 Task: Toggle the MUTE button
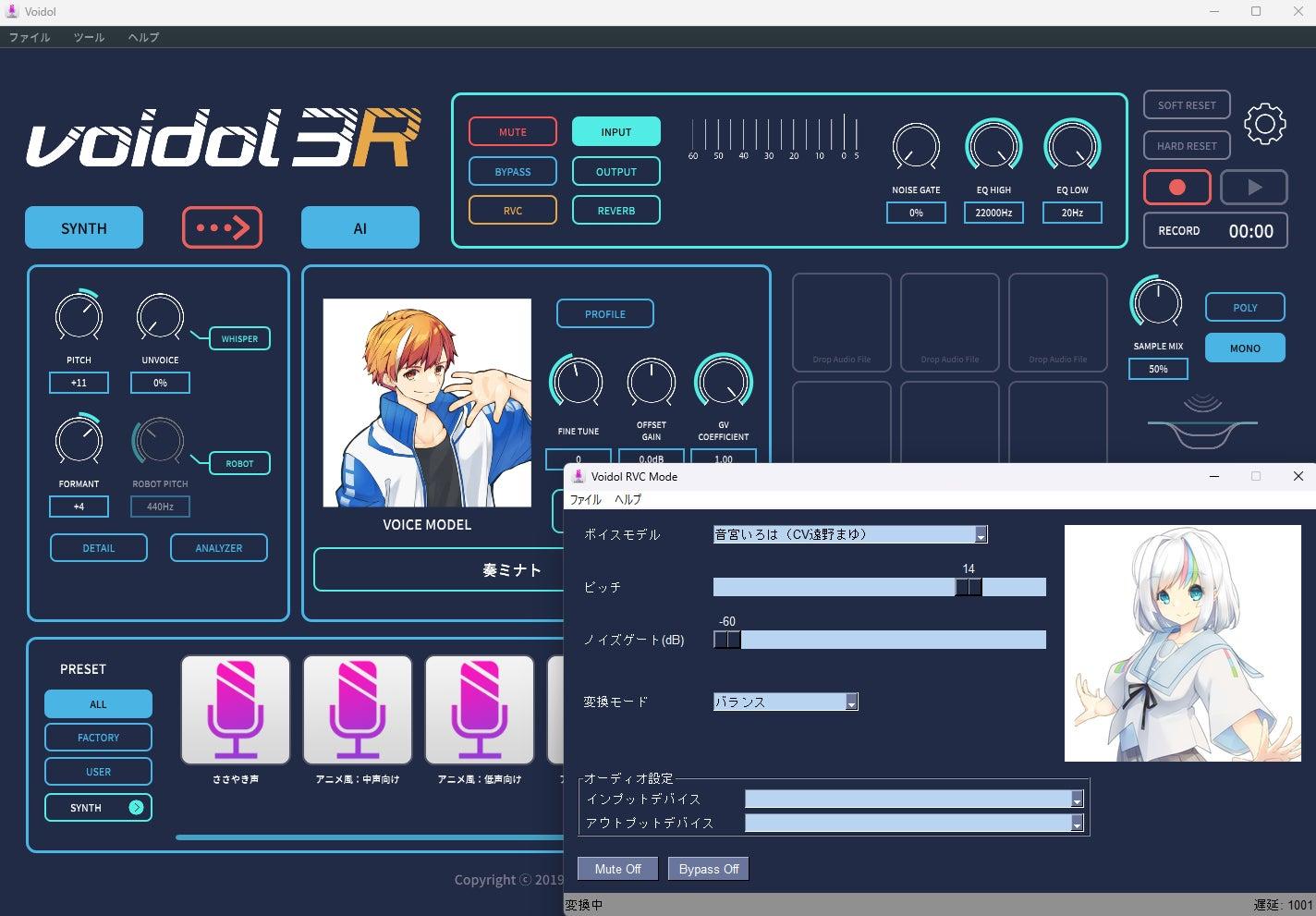pyautogui.click(x=513, y=132)
